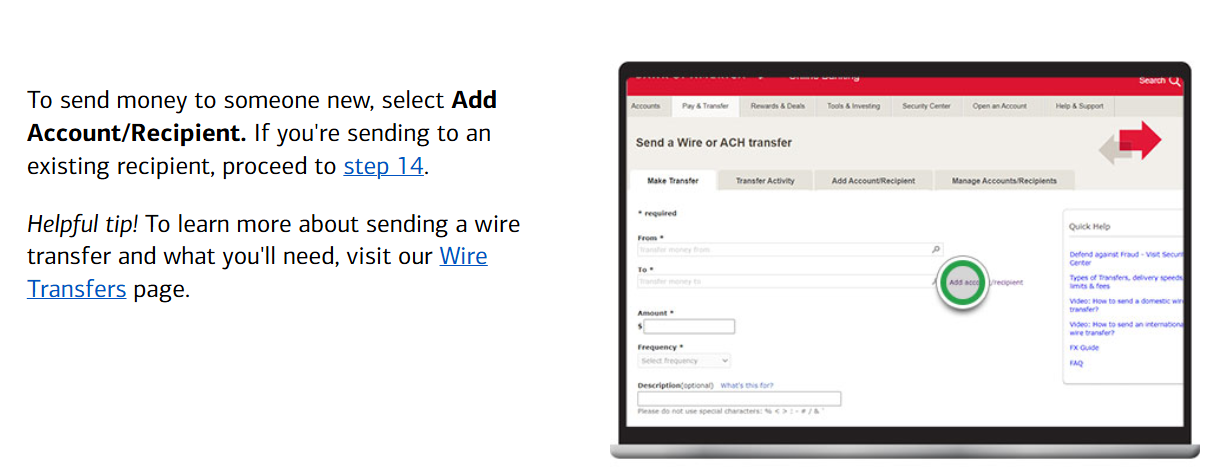This screenshot has width=1212, height=474.
Task: Follow the step 14 link
Action: (384, 166)
